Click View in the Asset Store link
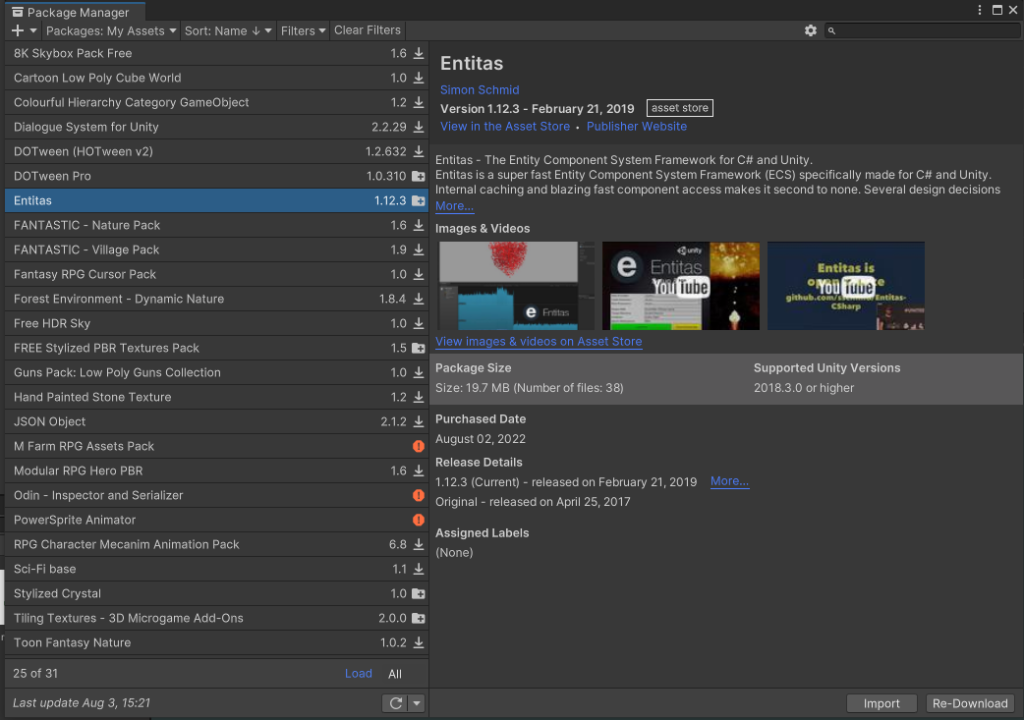This screenshot has height=720, width=1024. pyautogui.click(x=505, y=127)
